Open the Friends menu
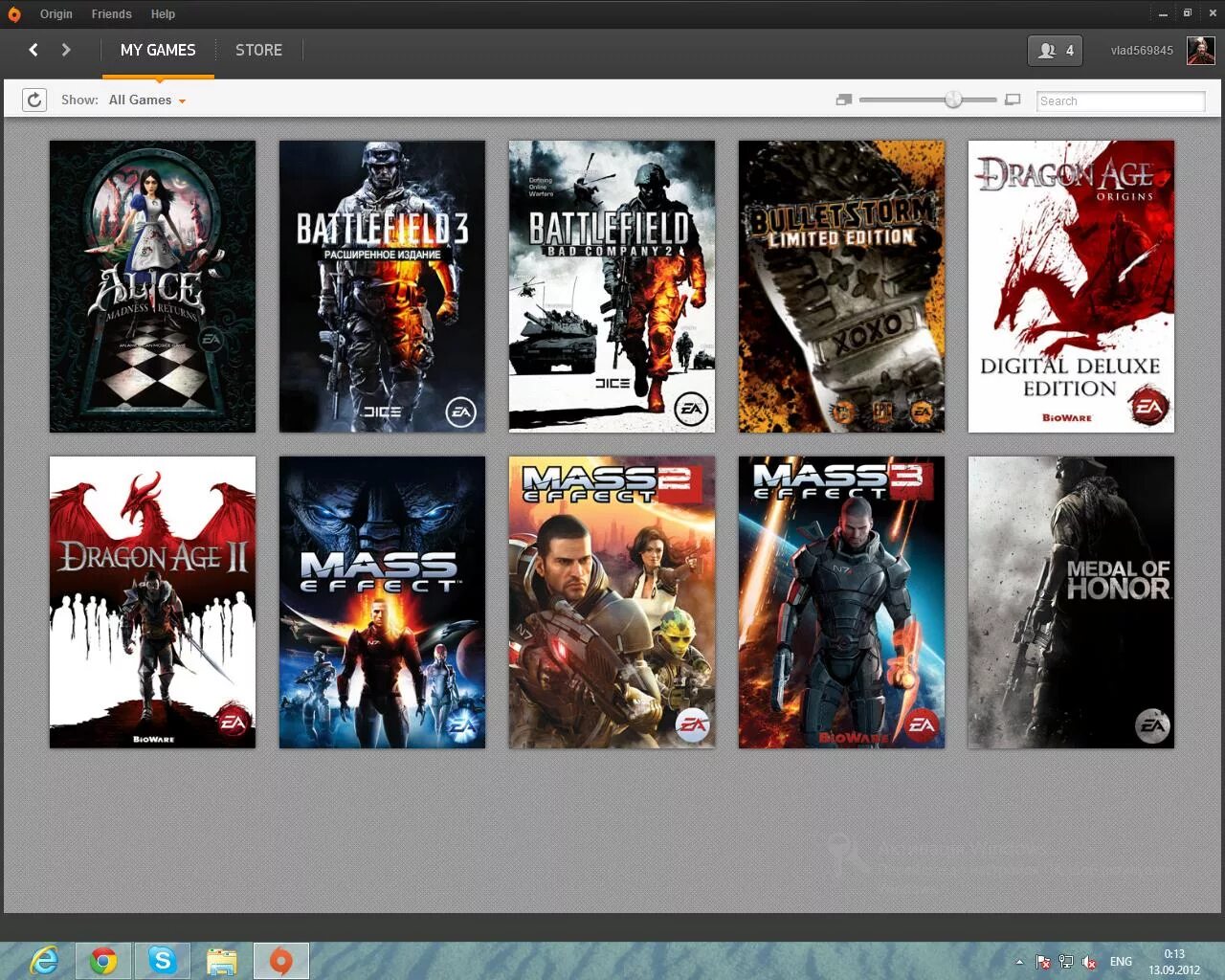The height and width of the screenshot is (980, 1225). point(111,14)
